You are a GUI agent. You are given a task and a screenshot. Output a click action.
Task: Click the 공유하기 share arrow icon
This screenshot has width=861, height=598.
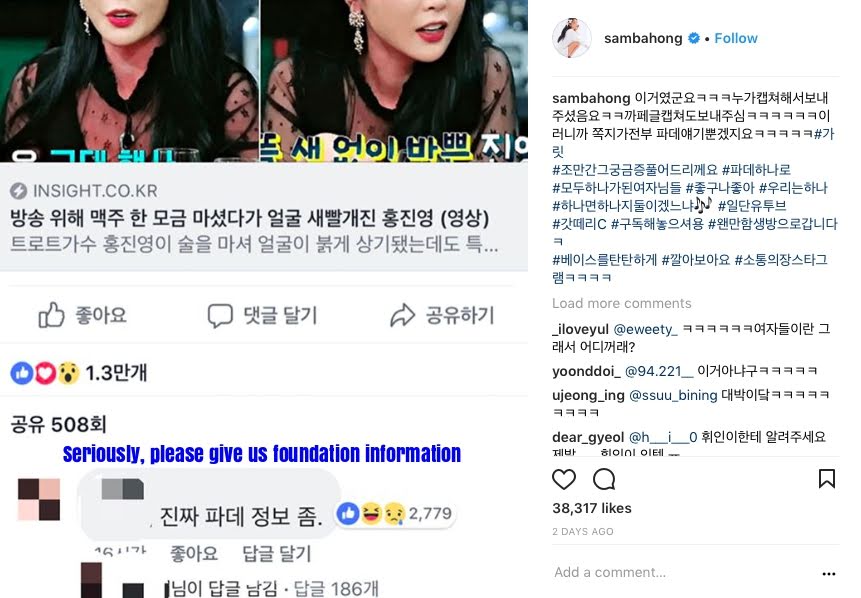pyautogui.click(x=402, y=315)
